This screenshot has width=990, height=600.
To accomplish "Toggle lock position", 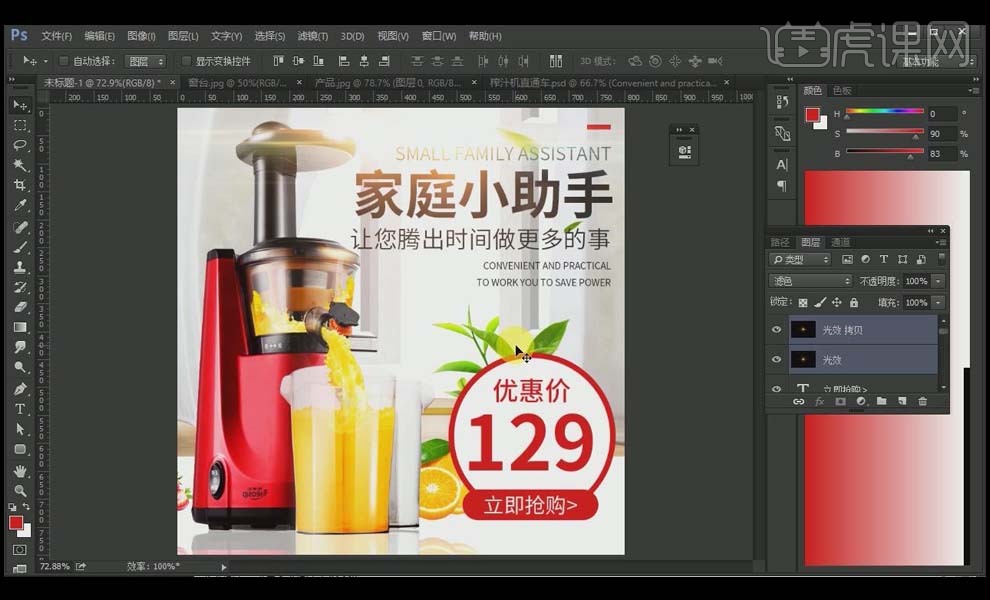I will (x=837, y=303).
